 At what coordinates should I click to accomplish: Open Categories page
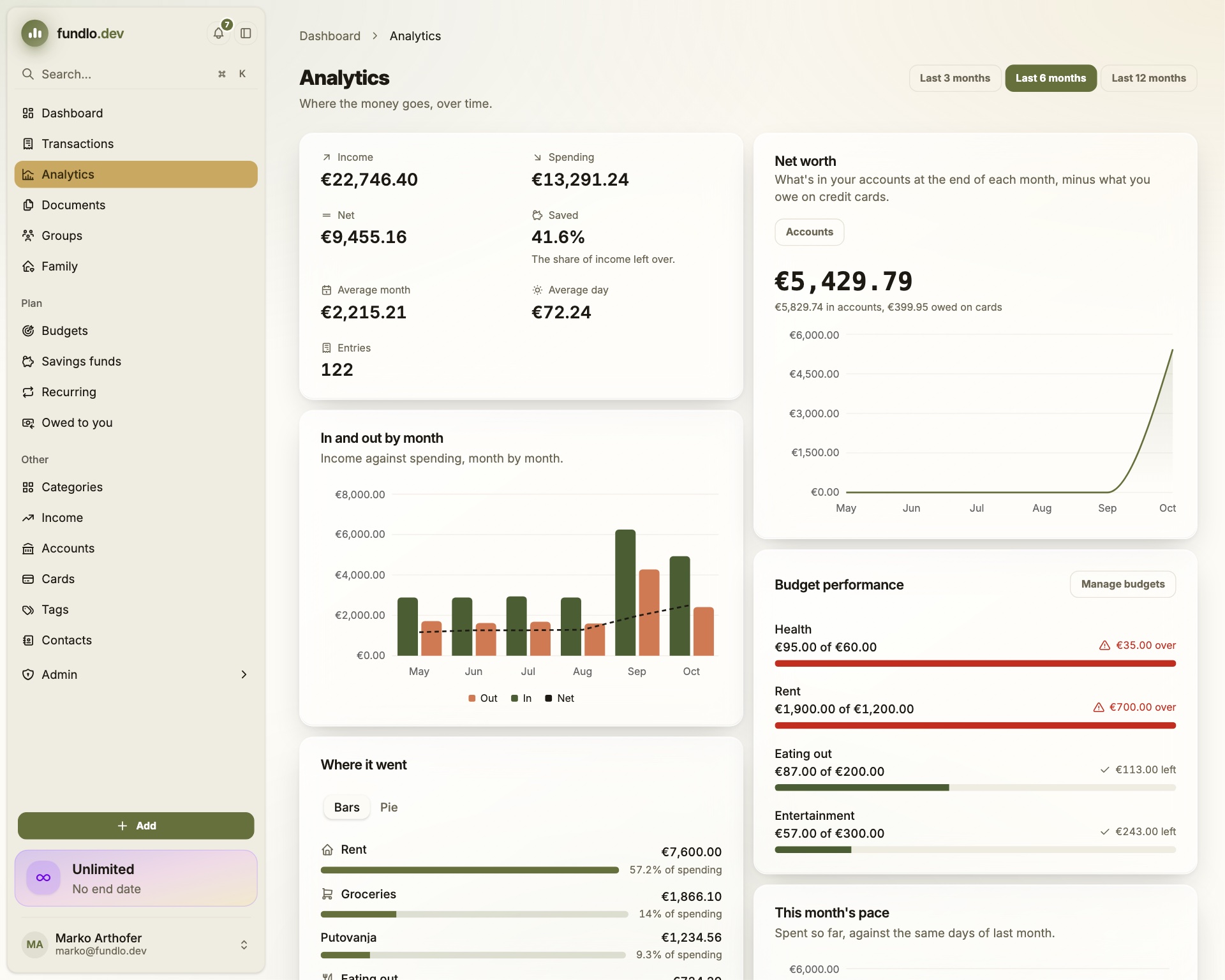[x=136, y=487]
